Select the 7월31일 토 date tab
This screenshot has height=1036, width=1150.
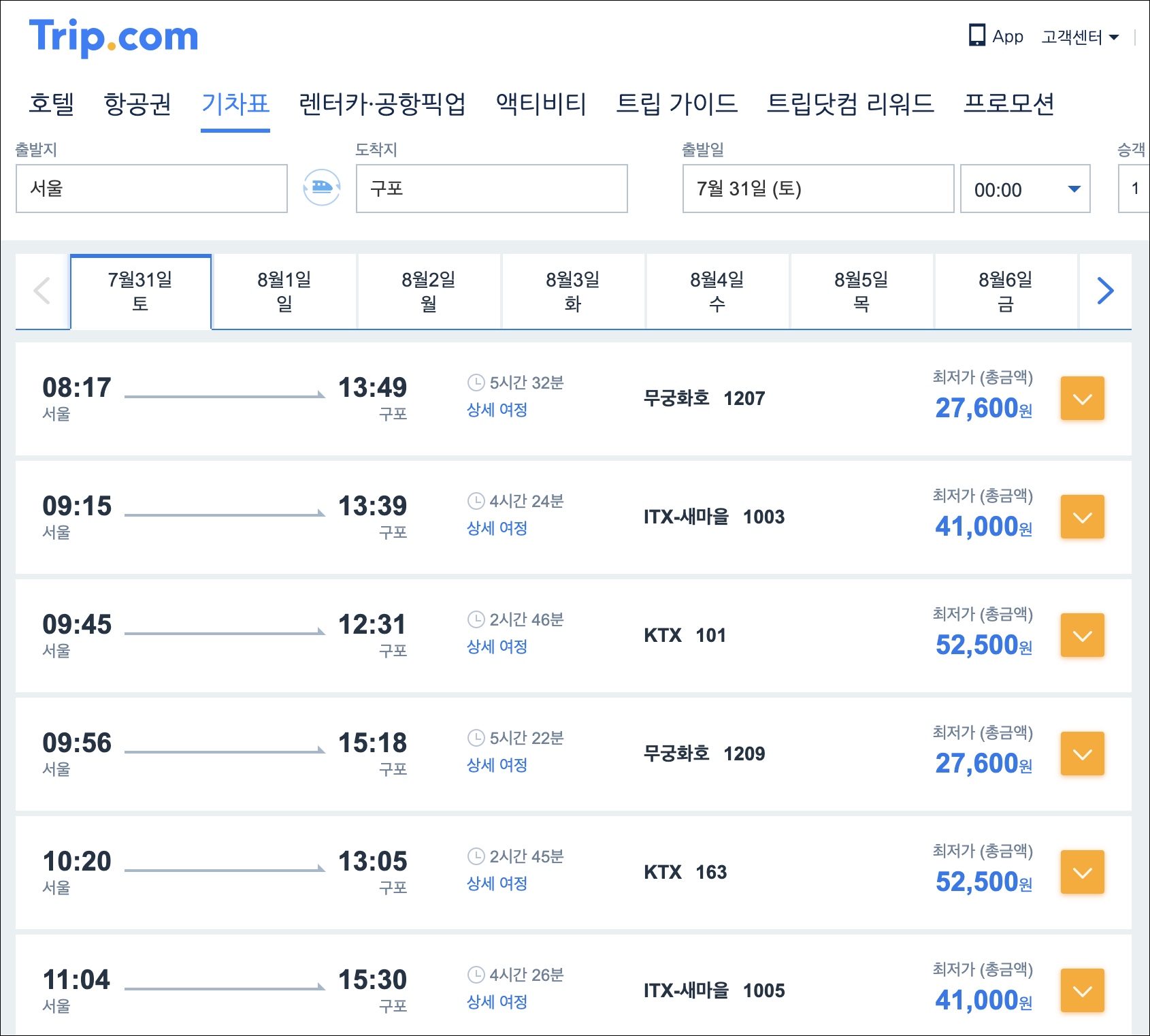click(x=141, y=291)
